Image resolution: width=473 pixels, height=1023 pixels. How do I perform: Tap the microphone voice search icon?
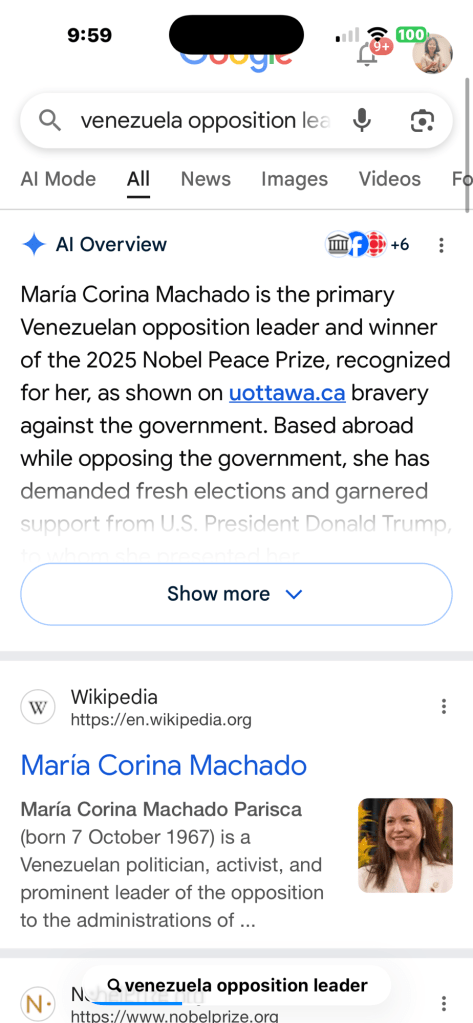362,121
